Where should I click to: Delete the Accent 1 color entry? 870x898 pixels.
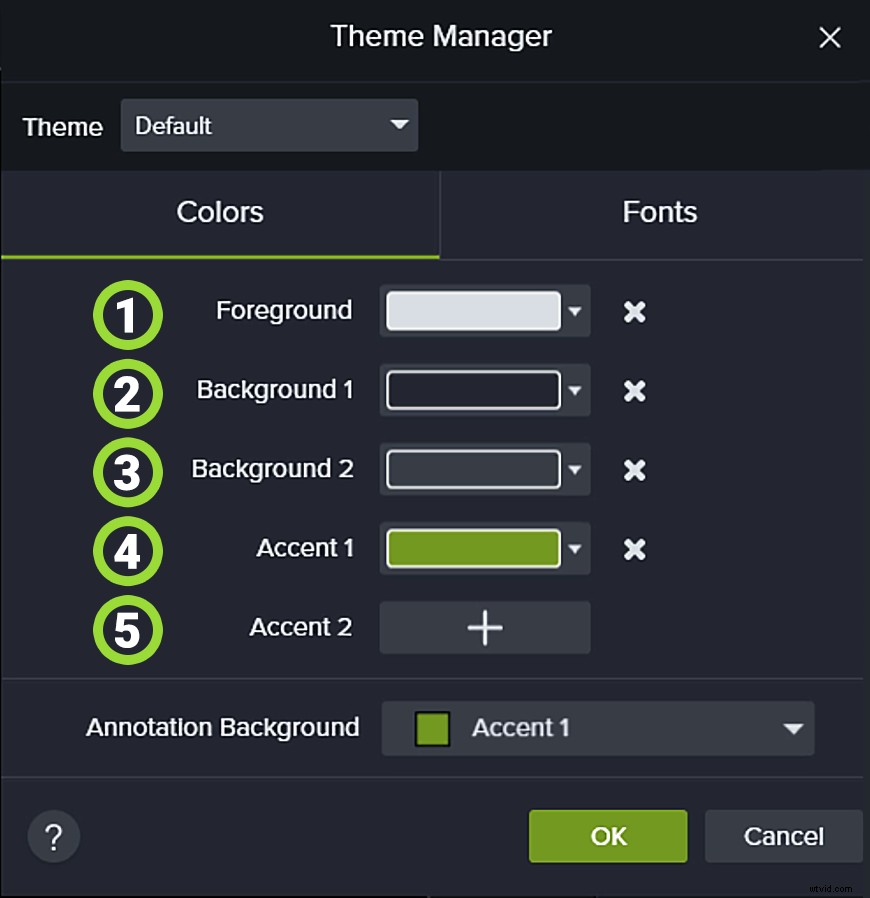tap(634, 549)
